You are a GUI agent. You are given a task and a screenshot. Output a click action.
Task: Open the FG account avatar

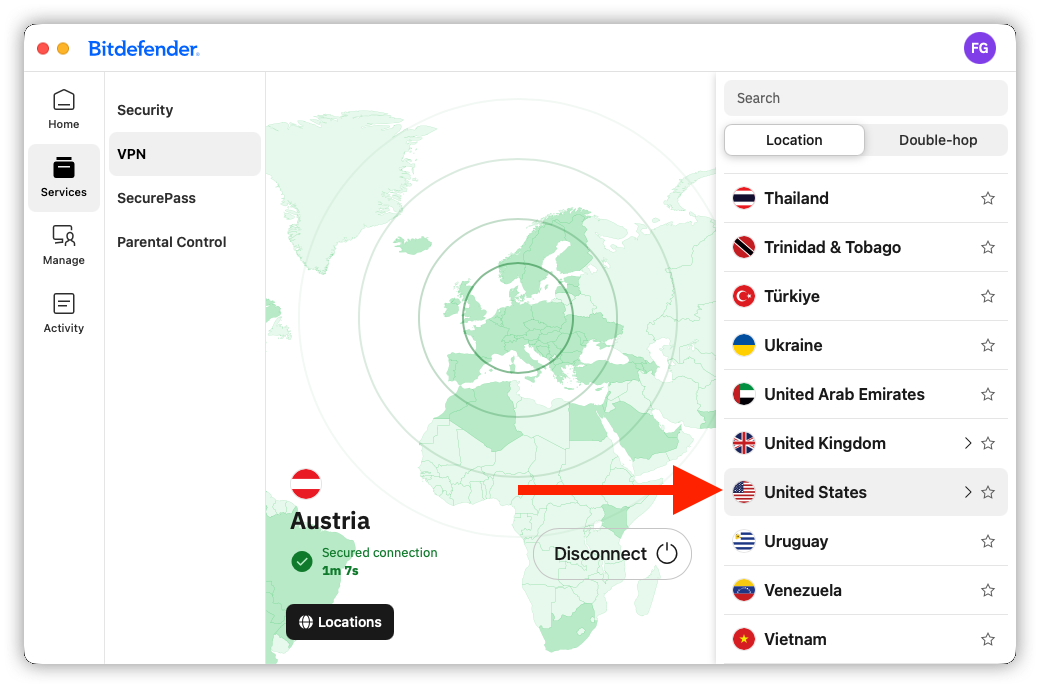click(979, 48)
